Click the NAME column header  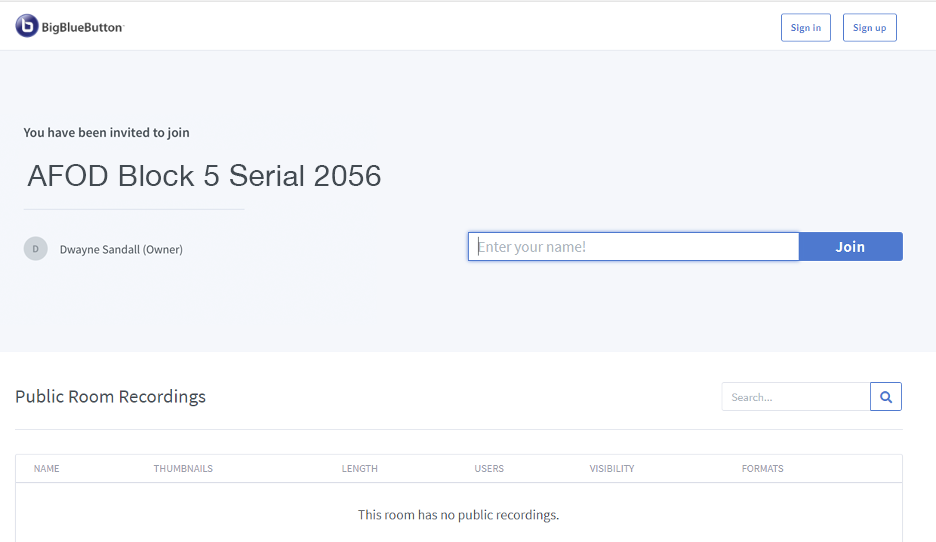[47, 469]
